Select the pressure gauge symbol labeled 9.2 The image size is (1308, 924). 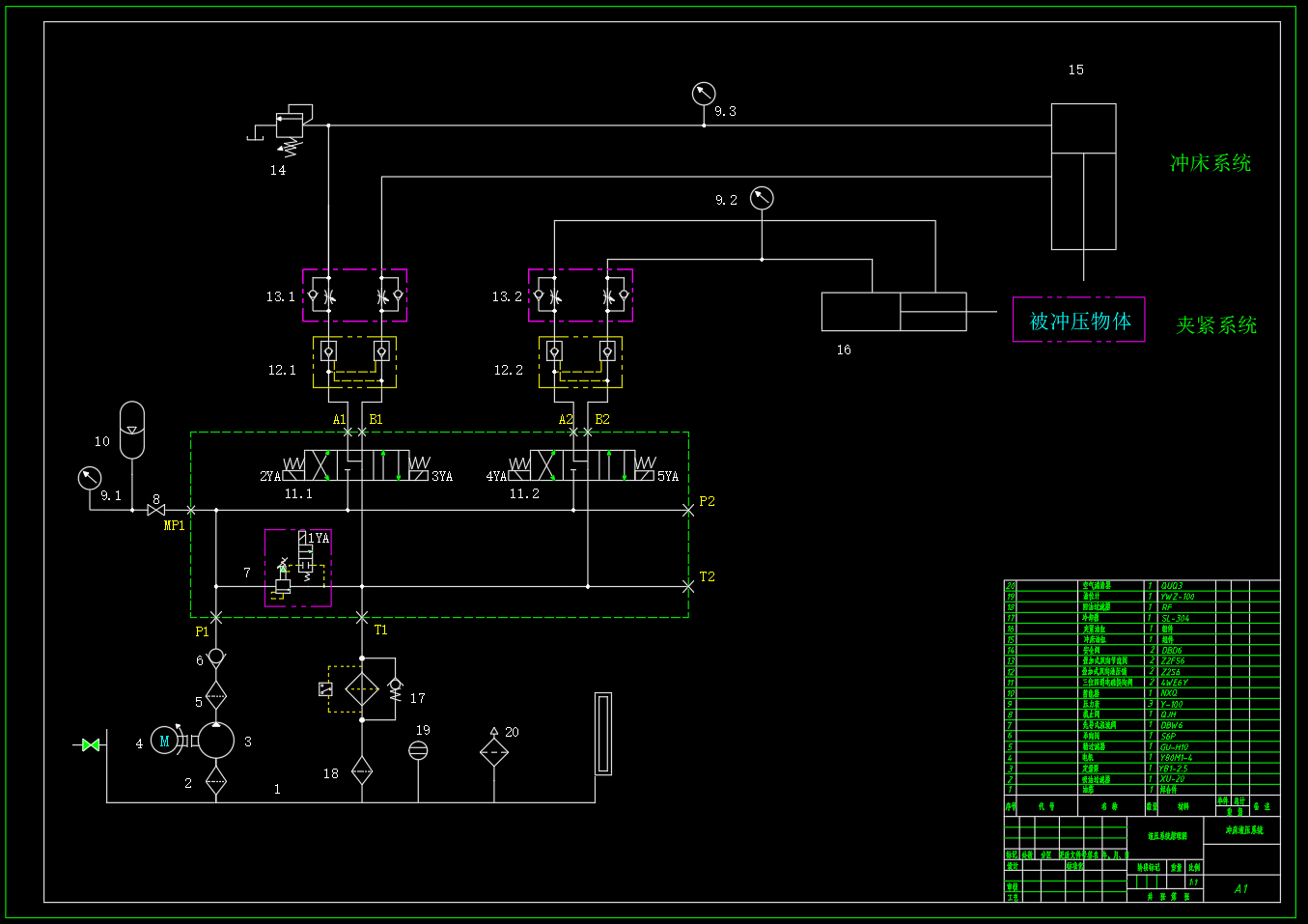(x=762, y=198)
